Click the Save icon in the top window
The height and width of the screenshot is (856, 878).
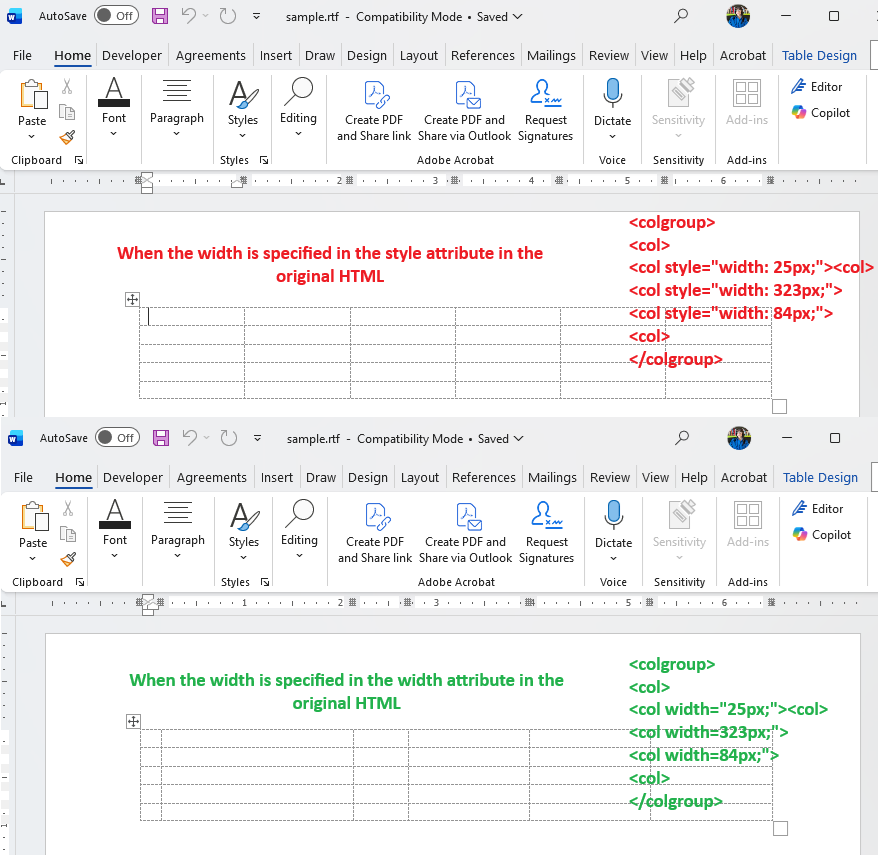click(x=160, y=16)
